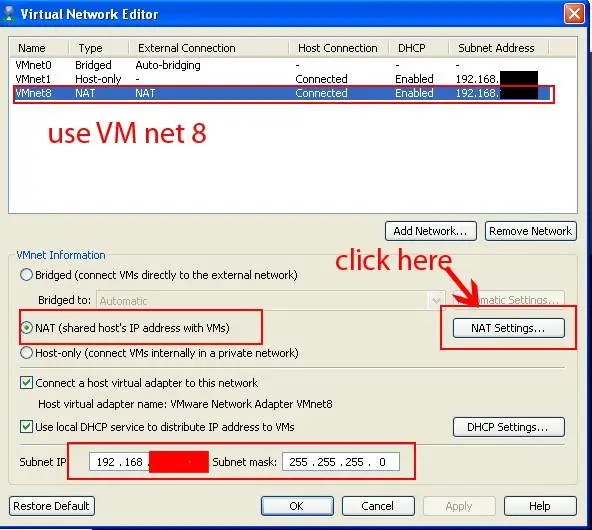Click VMnet1 Enabled DHCP cell
This screenshot has height=530, width=592.
(x=414, y=79)
